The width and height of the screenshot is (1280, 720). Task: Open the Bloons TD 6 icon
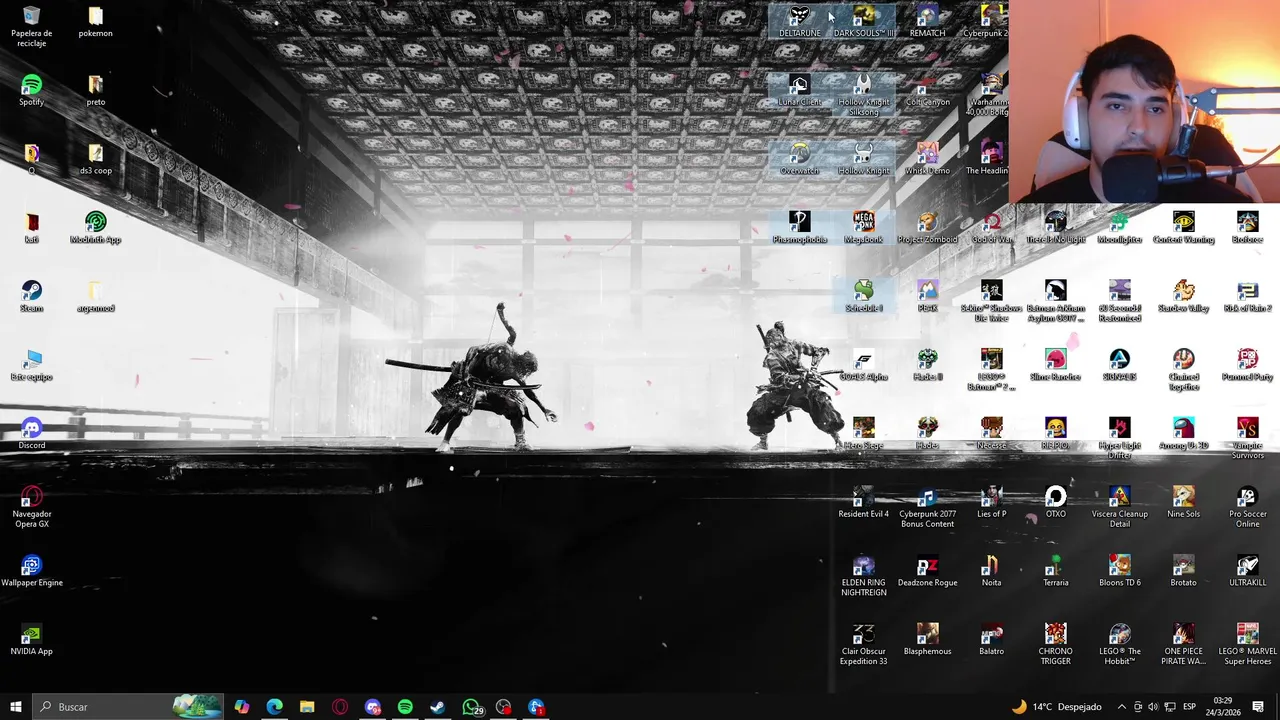(1119, 571)
